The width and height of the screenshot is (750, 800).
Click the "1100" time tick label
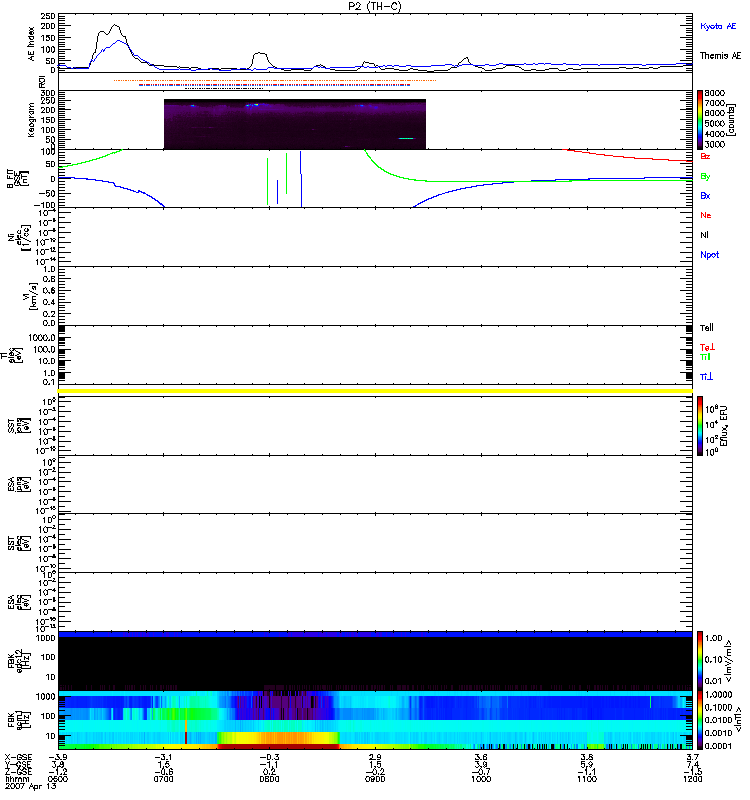pyautogui.click(x=587, y=779)
